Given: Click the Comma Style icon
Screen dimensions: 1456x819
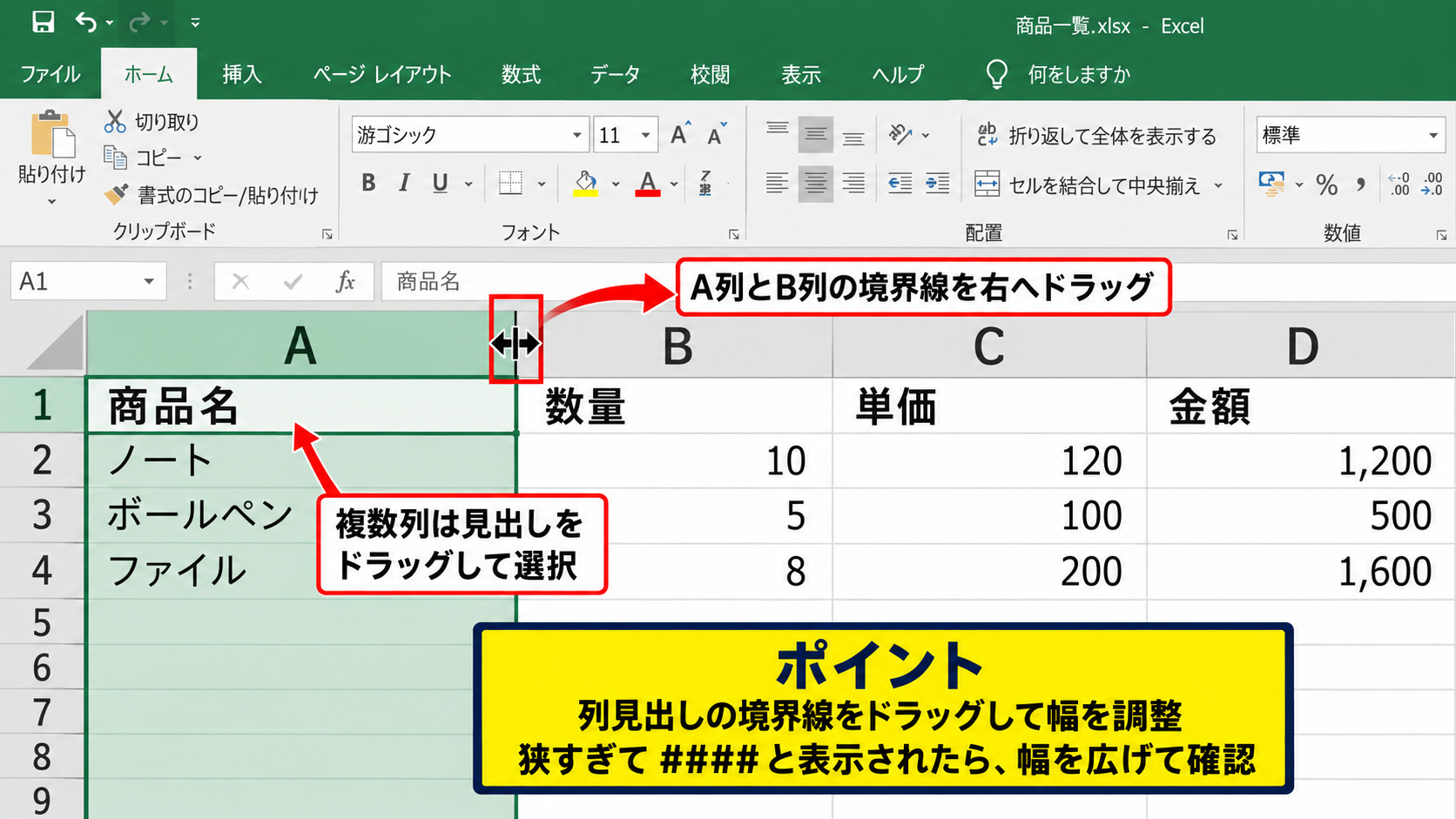Looking at the screenshot, I should 1360,185.
